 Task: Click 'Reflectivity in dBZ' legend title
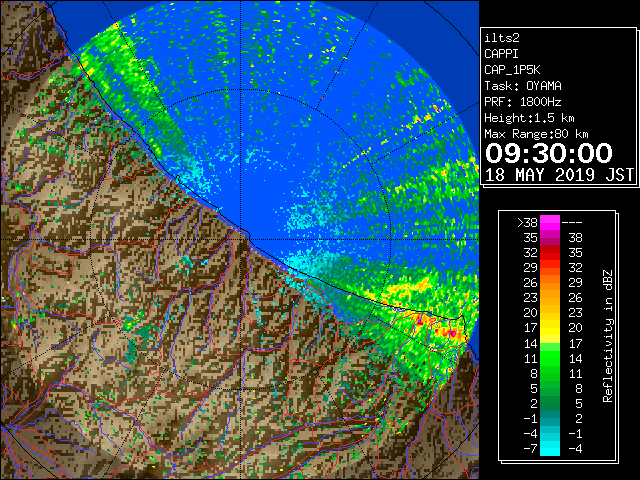click(x=608, y=336)
